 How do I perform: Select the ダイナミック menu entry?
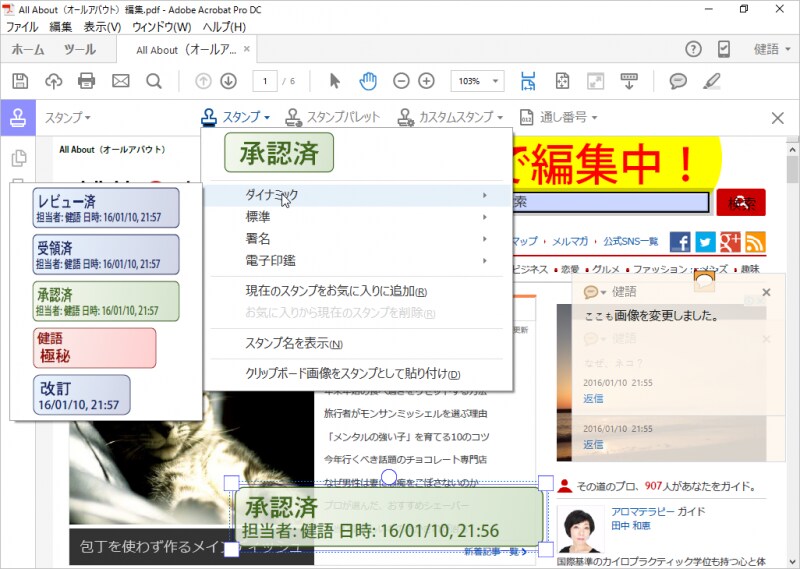pyautogui.click(x=357, y=195)
